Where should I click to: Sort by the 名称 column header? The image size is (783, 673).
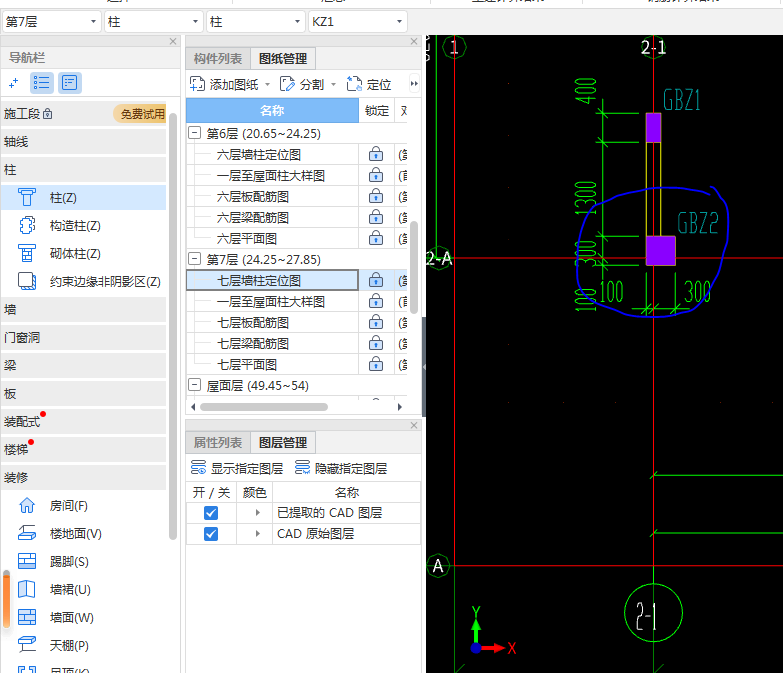(x=272, y=110)
